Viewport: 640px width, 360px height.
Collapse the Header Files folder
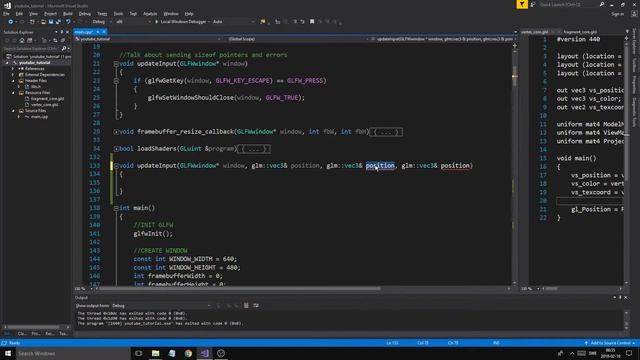point(13,81)
